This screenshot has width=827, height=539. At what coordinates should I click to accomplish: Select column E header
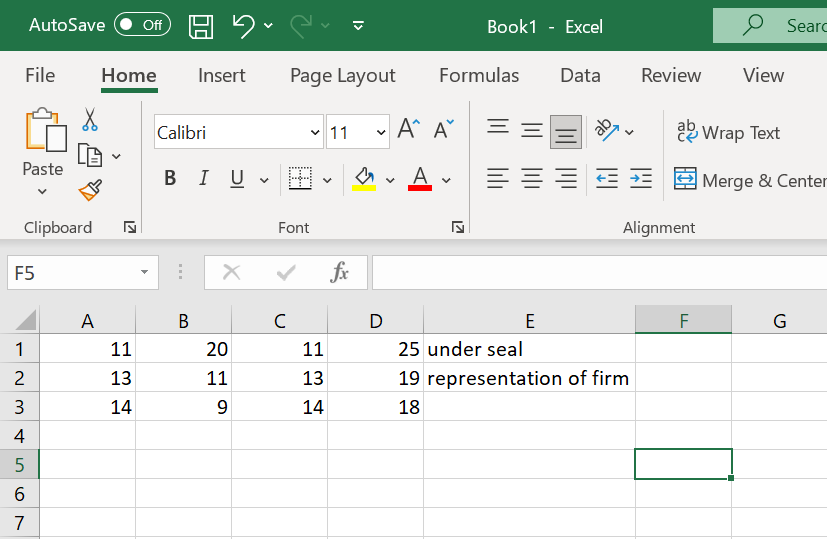click(529, 320)
